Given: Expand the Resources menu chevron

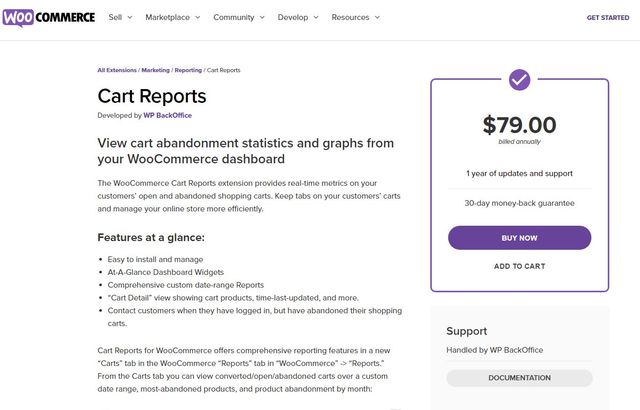Looking at the screenshot, I should click(377, 18).
